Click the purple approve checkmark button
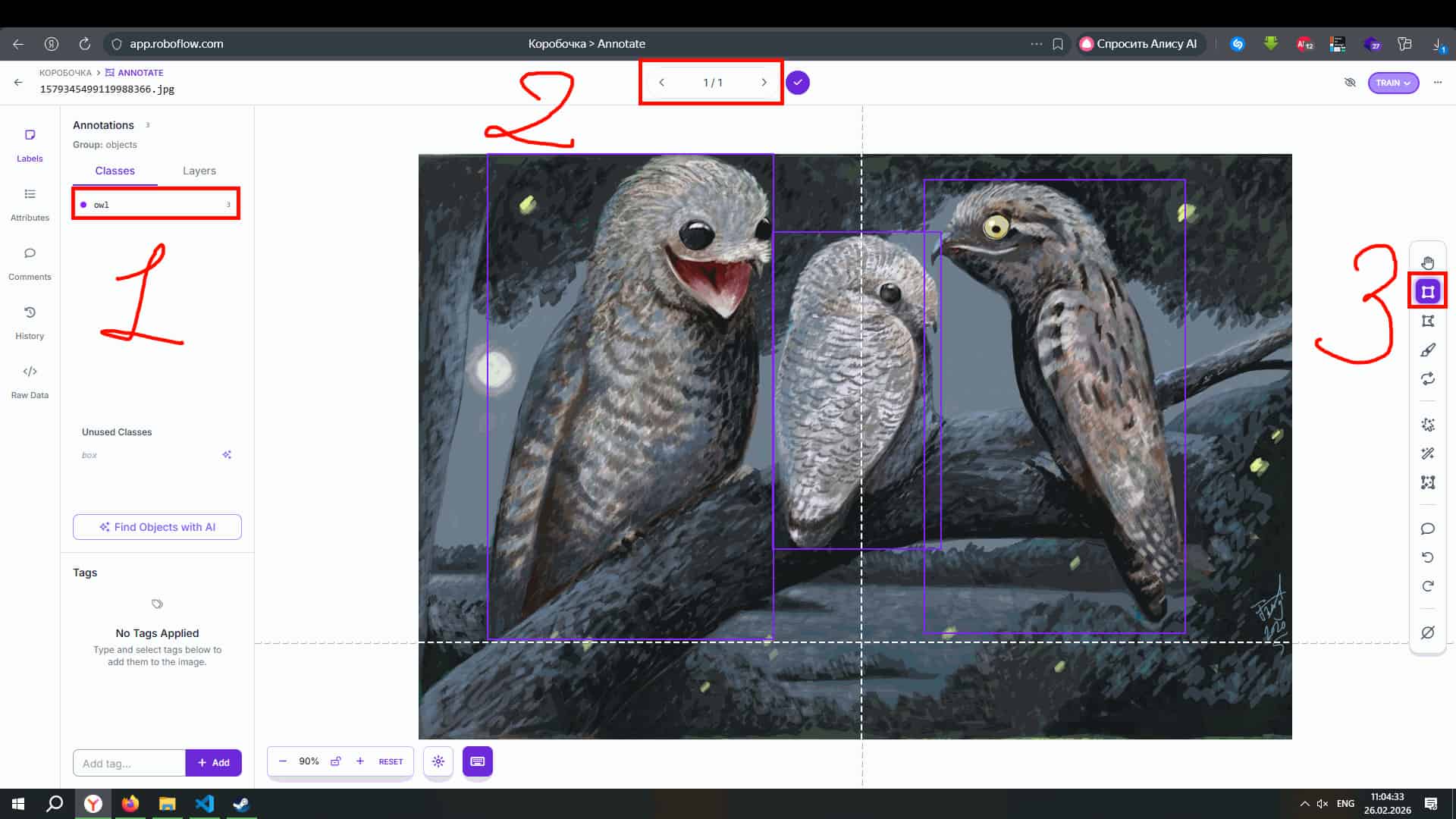This screenshot has height=819, width=1456. pos(798,83)
